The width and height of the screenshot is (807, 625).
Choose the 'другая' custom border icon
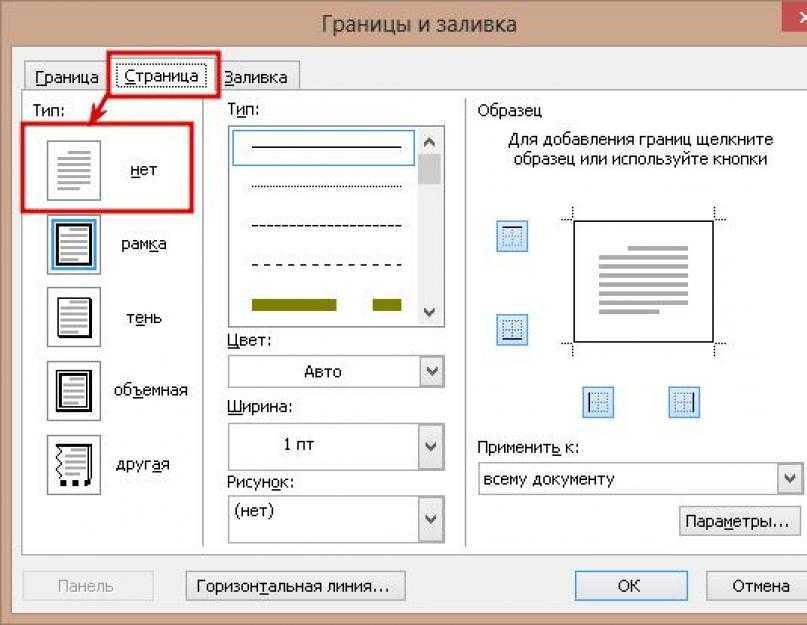click(74, 465)
